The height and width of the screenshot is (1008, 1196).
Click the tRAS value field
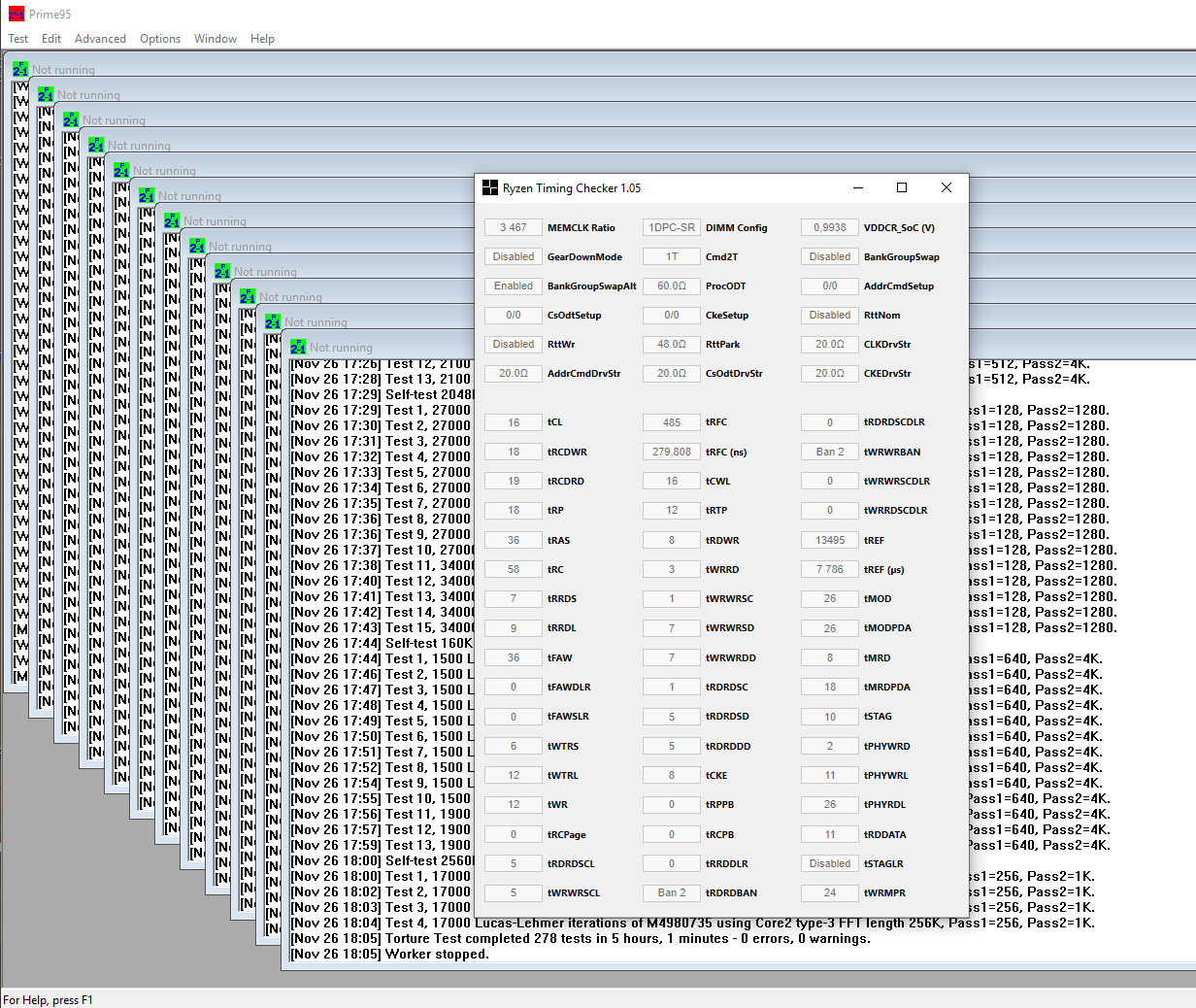[514, 540]
